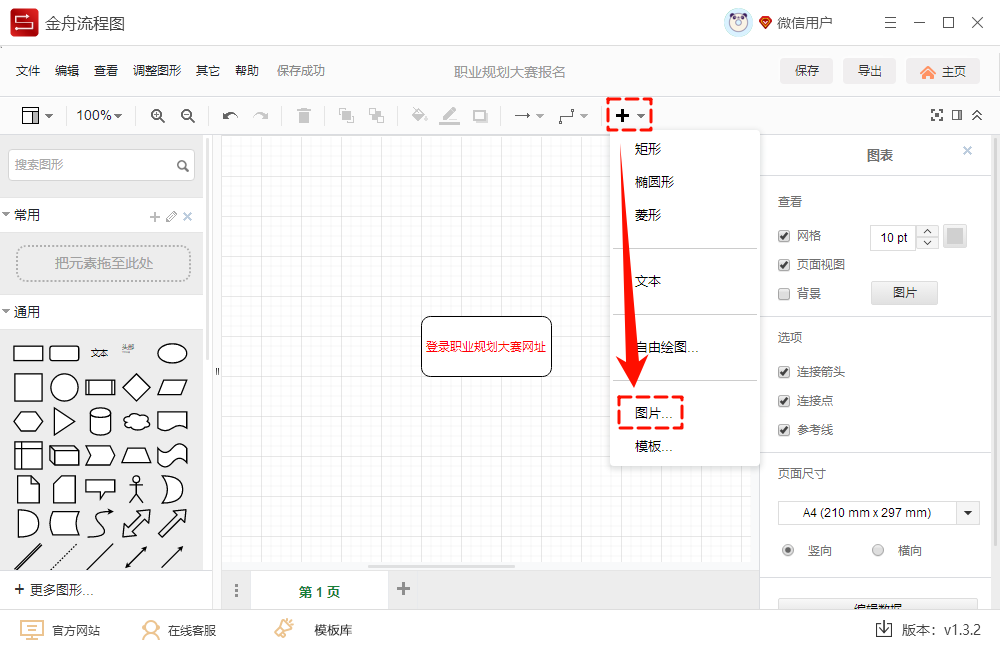Screen dimensions: 1000x649
Task: Toggle the 背景 background checkbox
Action: point(783,292)
